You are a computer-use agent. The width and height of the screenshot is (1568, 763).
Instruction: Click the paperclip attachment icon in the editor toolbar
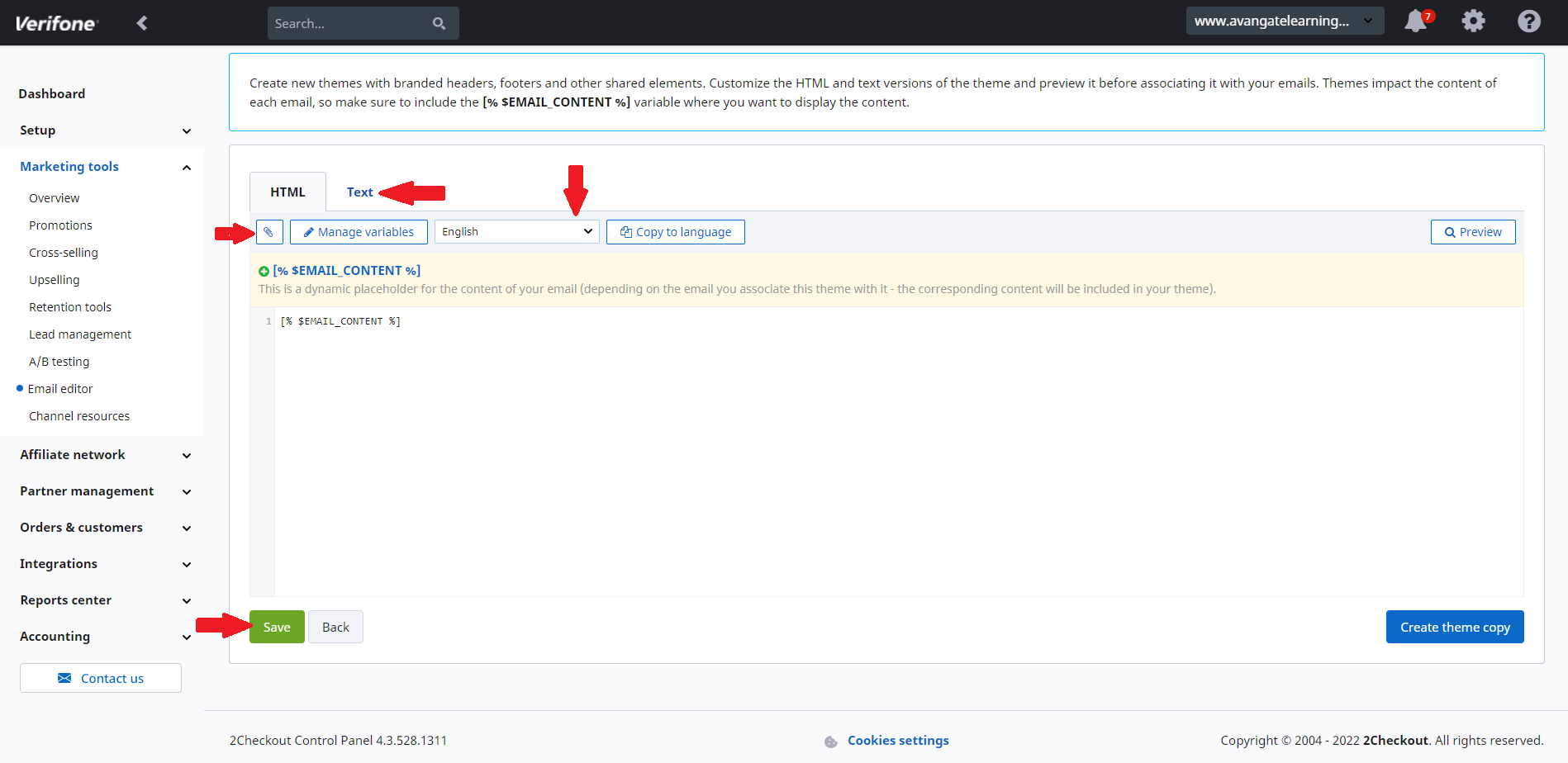[269, 232]
